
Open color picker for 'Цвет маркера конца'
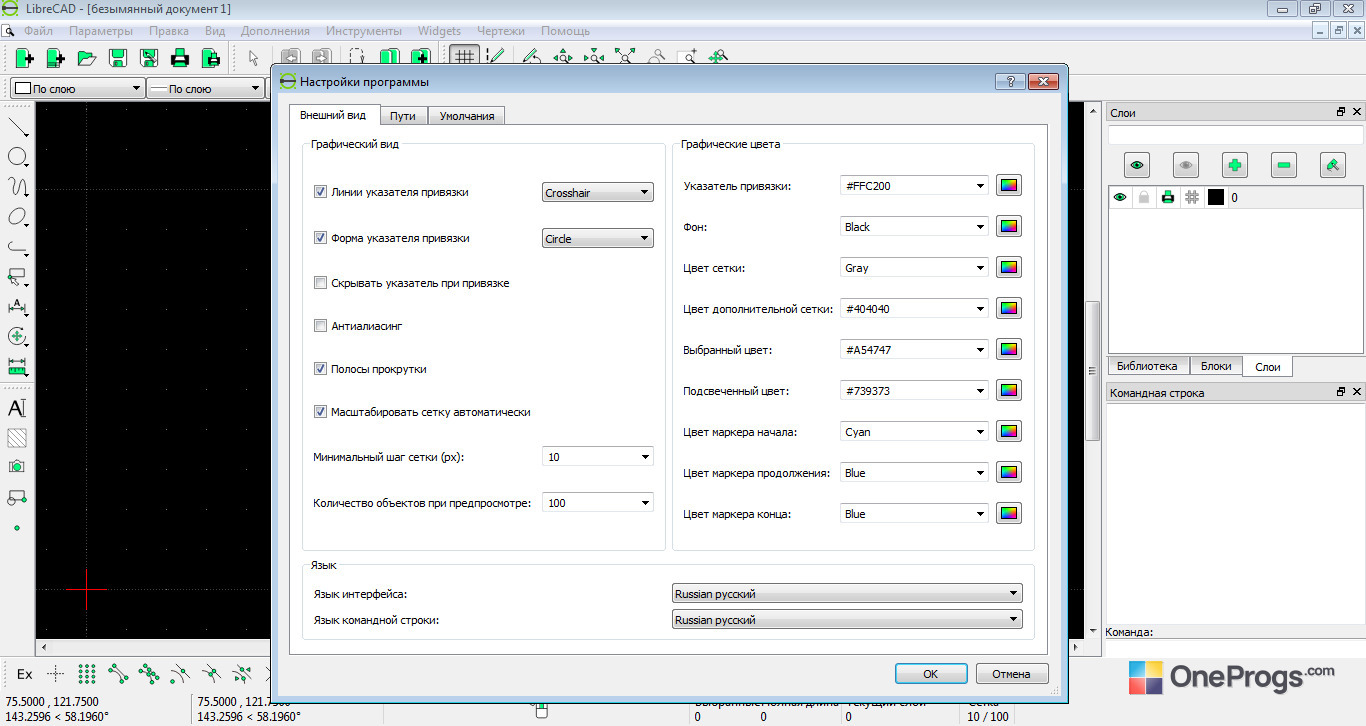click(1009, 514)
